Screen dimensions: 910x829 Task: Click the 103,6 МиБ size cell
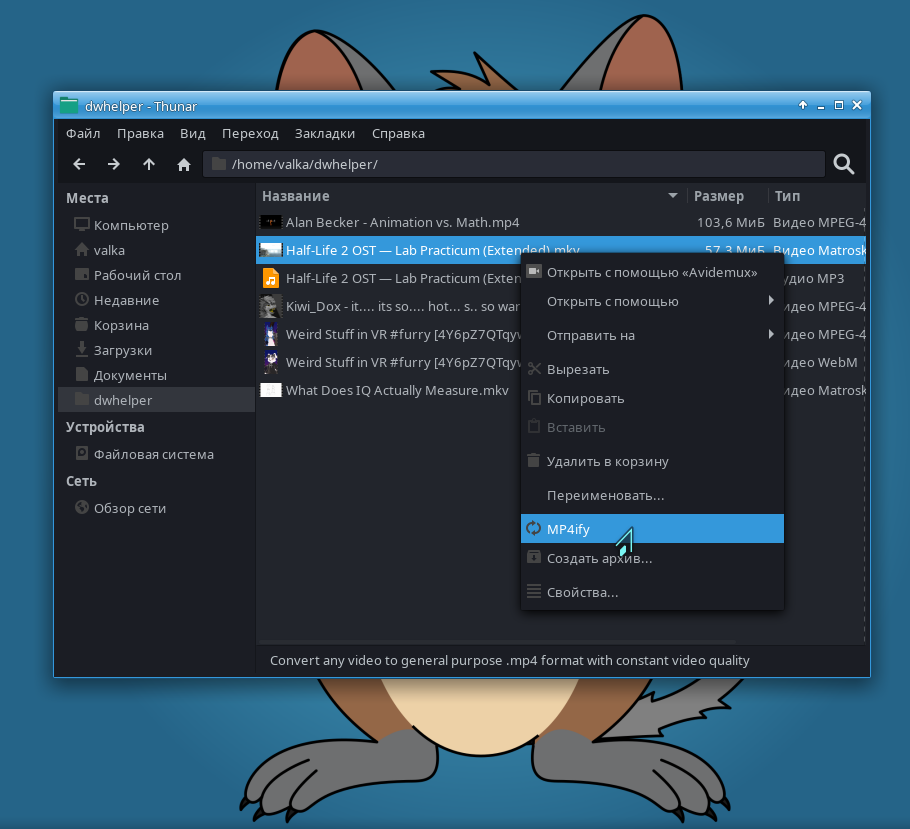(x=731, y=222)
